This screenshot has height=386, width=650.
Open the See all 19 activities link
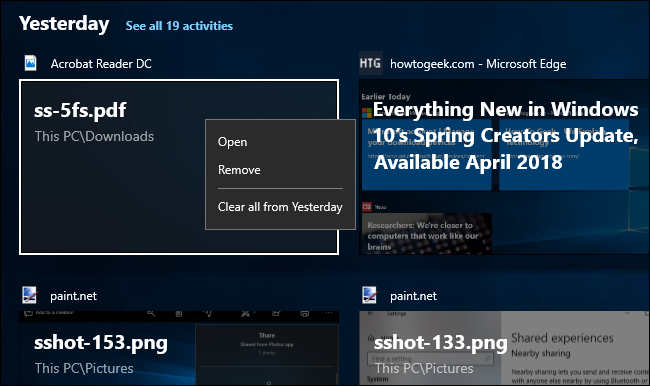click(x=179, y=26)
